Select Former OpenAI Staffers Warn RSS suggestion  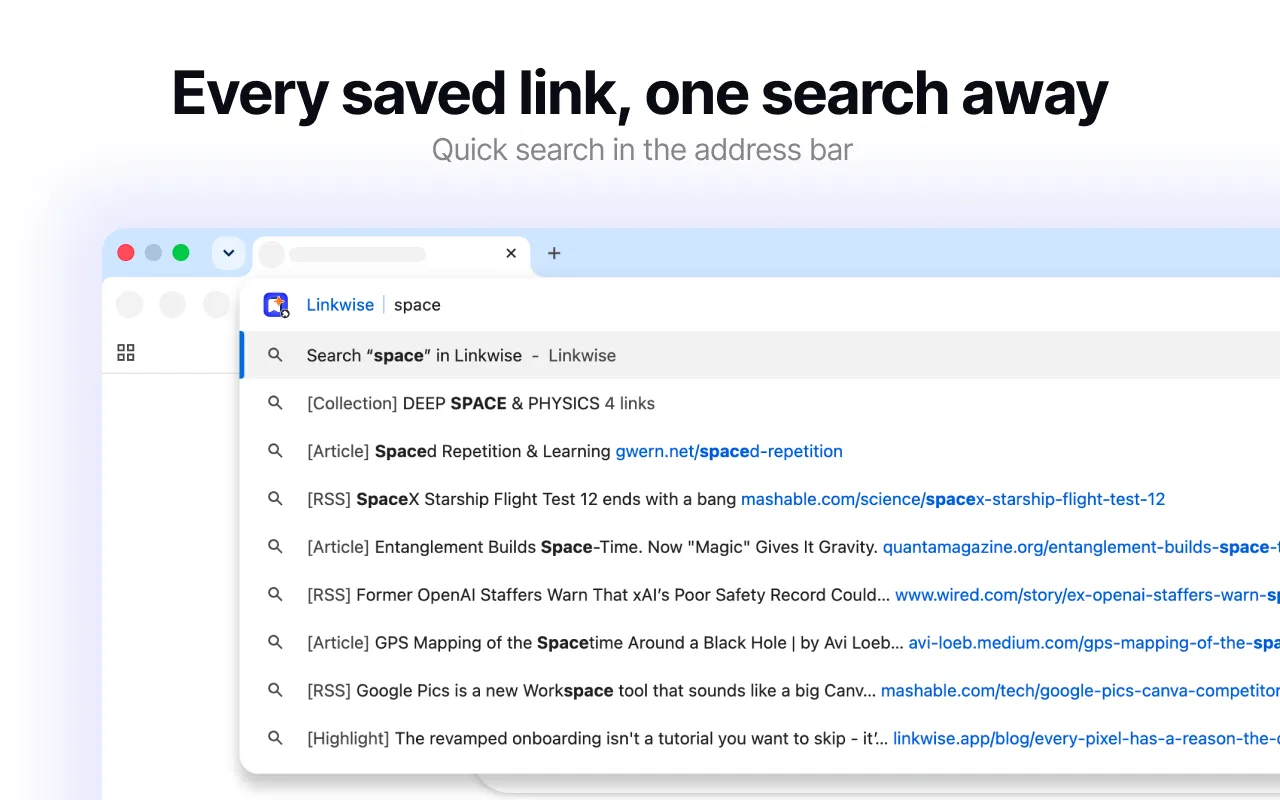(x=760, y=594)
